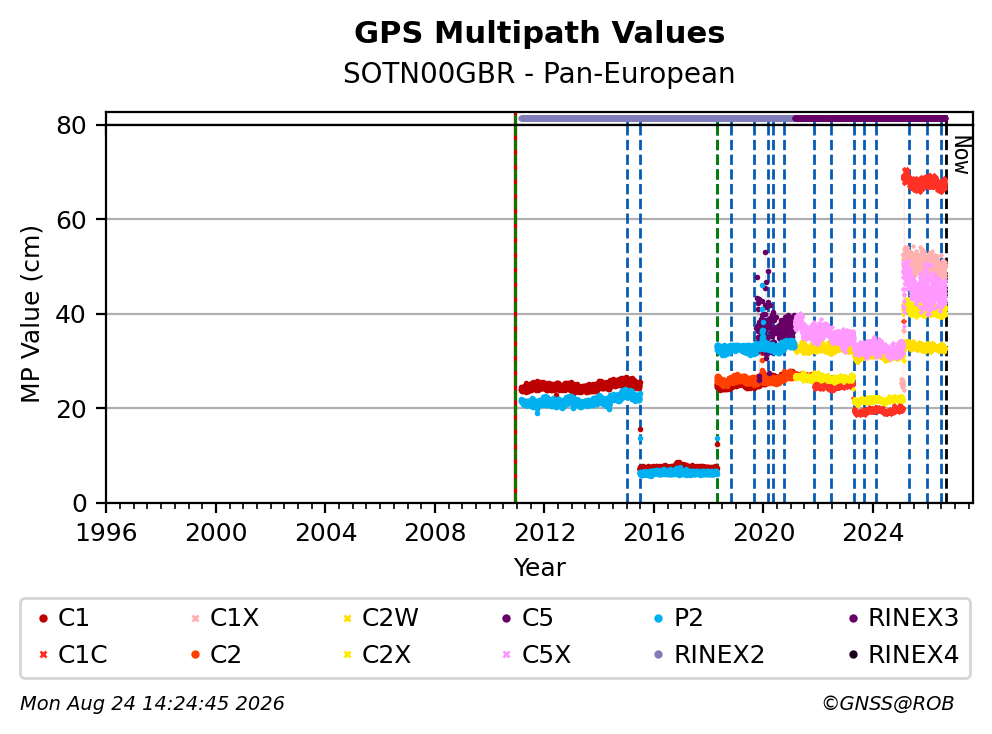Select the C2 legend label

225,654
